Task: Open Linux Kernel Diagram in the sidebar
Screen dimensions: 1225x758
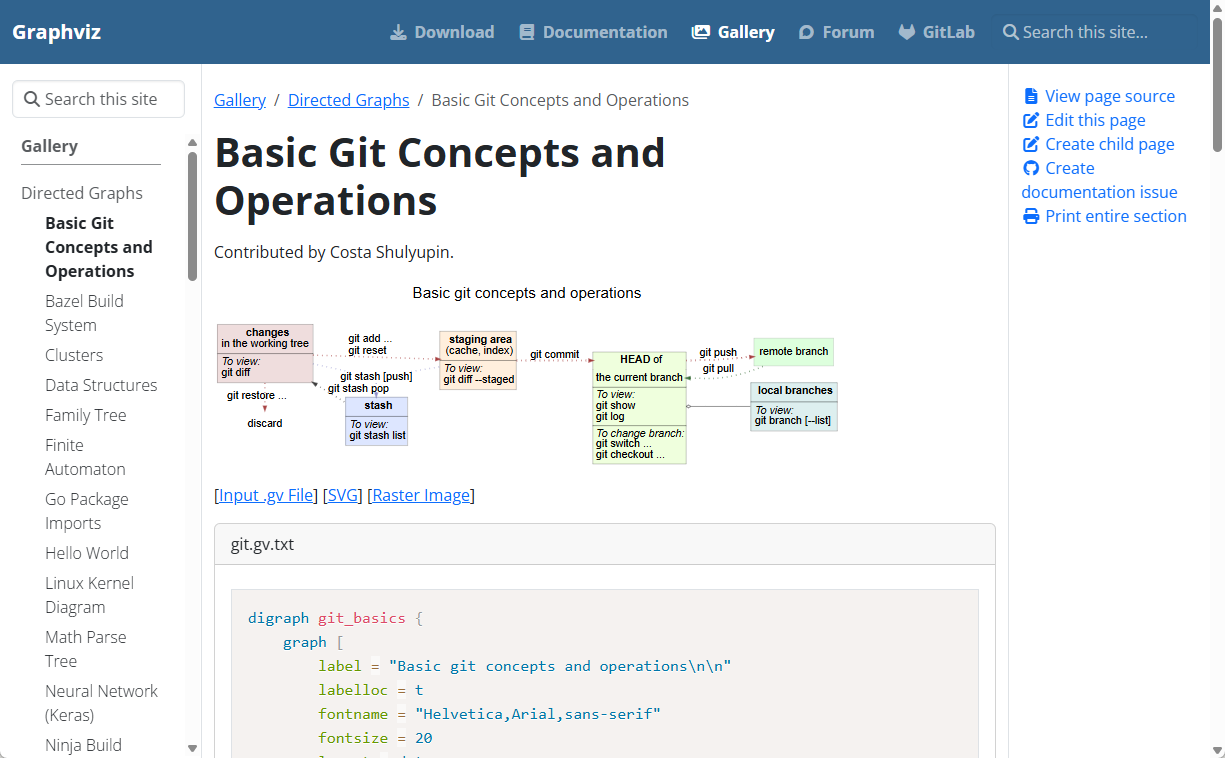Action: (x=89, y=595)
